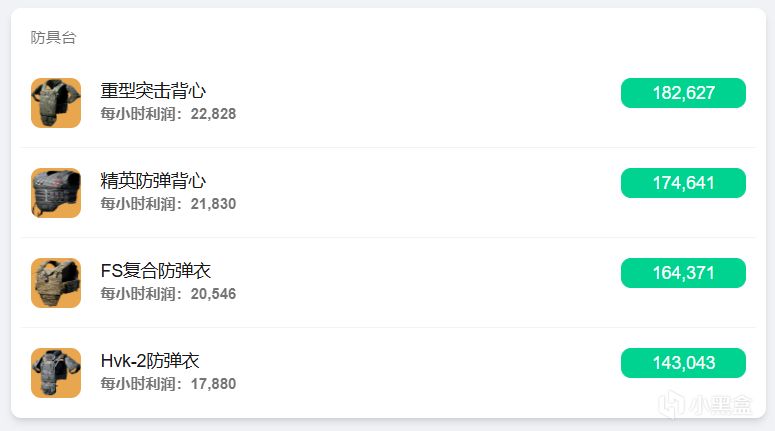The height and width of the screenshot is (431, 775).
Task: Click the hourly profit value 22,828
Action: (x=213, y=114)
